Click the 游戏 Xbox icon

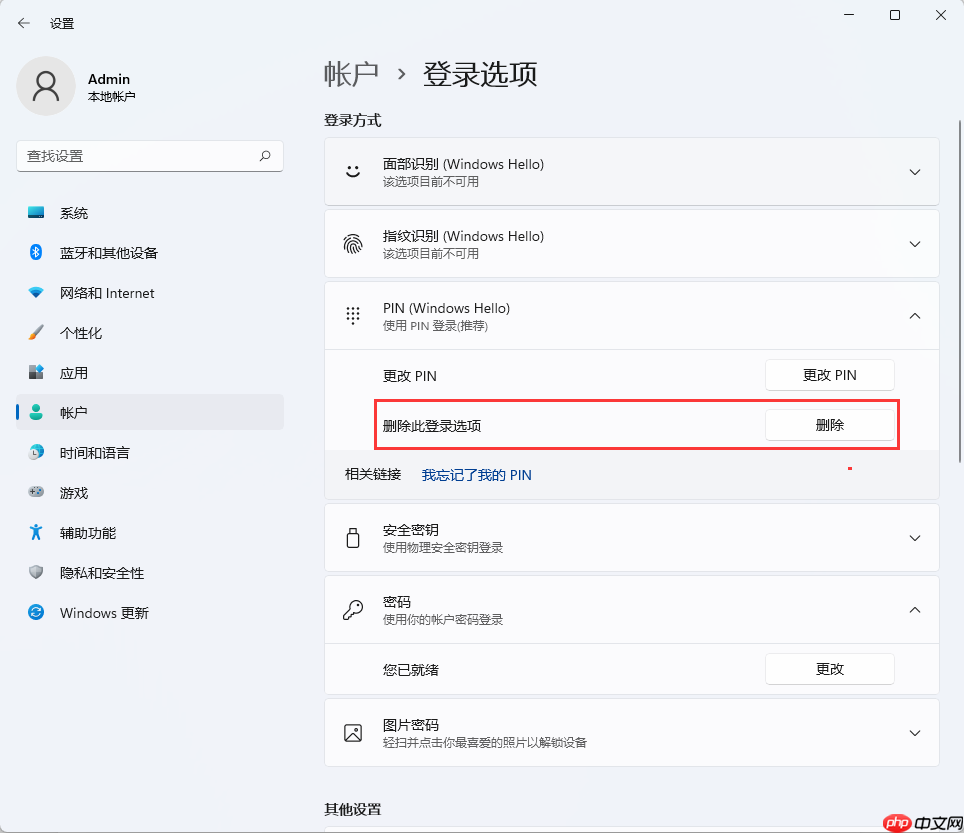coord(36,492)
